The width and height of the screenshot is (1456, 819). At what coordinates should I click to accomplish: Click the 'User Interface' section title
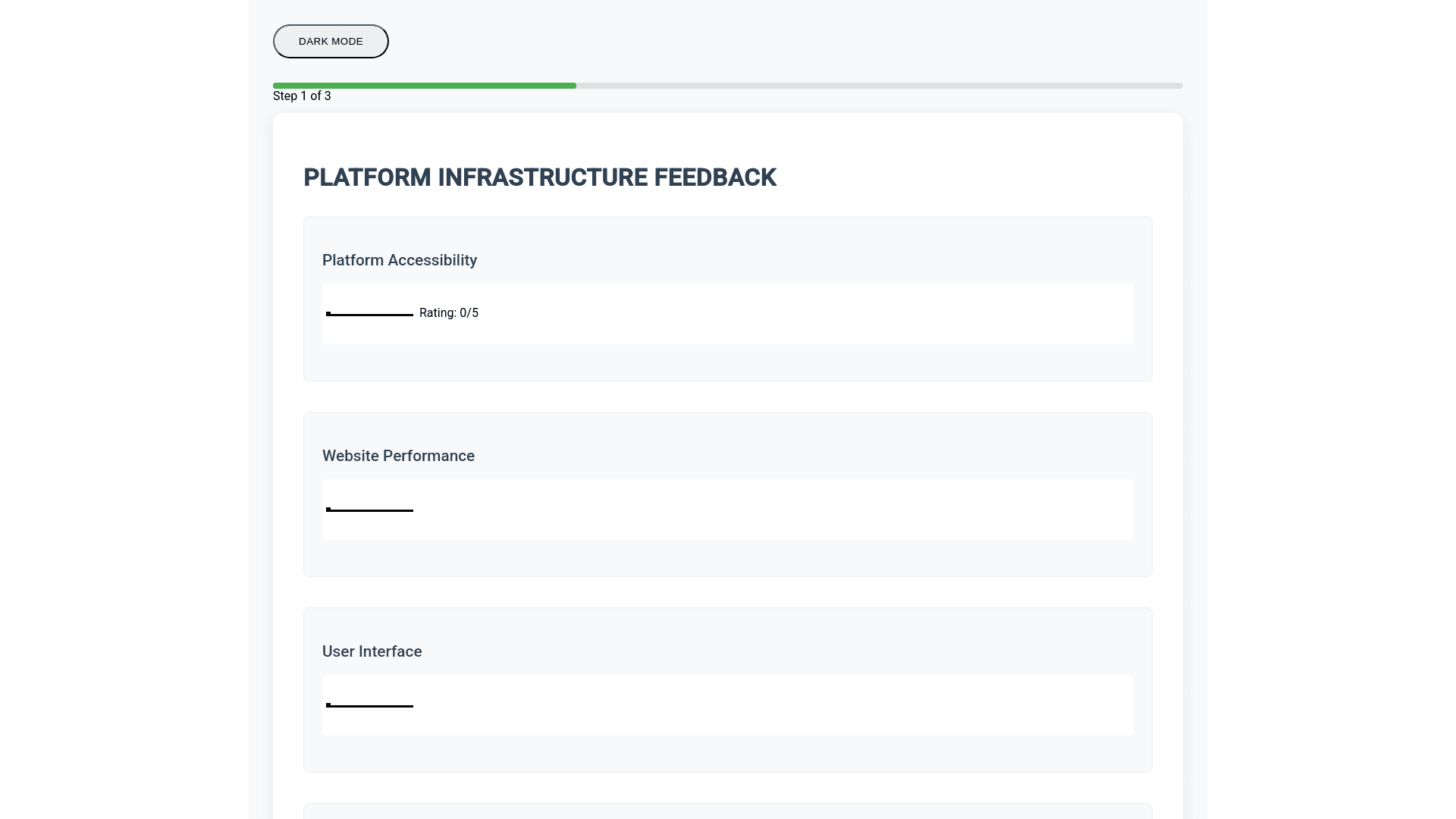point(372,651)
